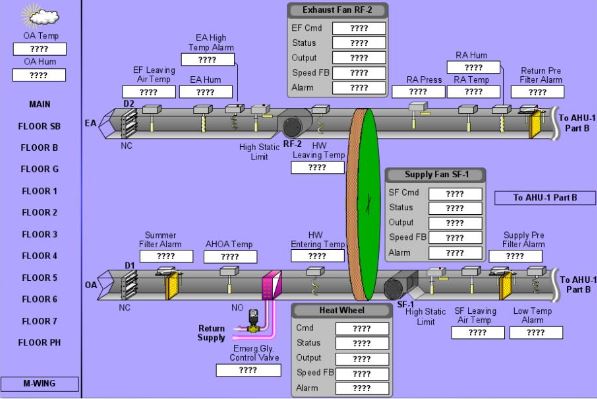Image resolution: width=597 pixels, height=399 pixels.
Task: Open the FLOOR PH page
Action: [x=39, y=342]
